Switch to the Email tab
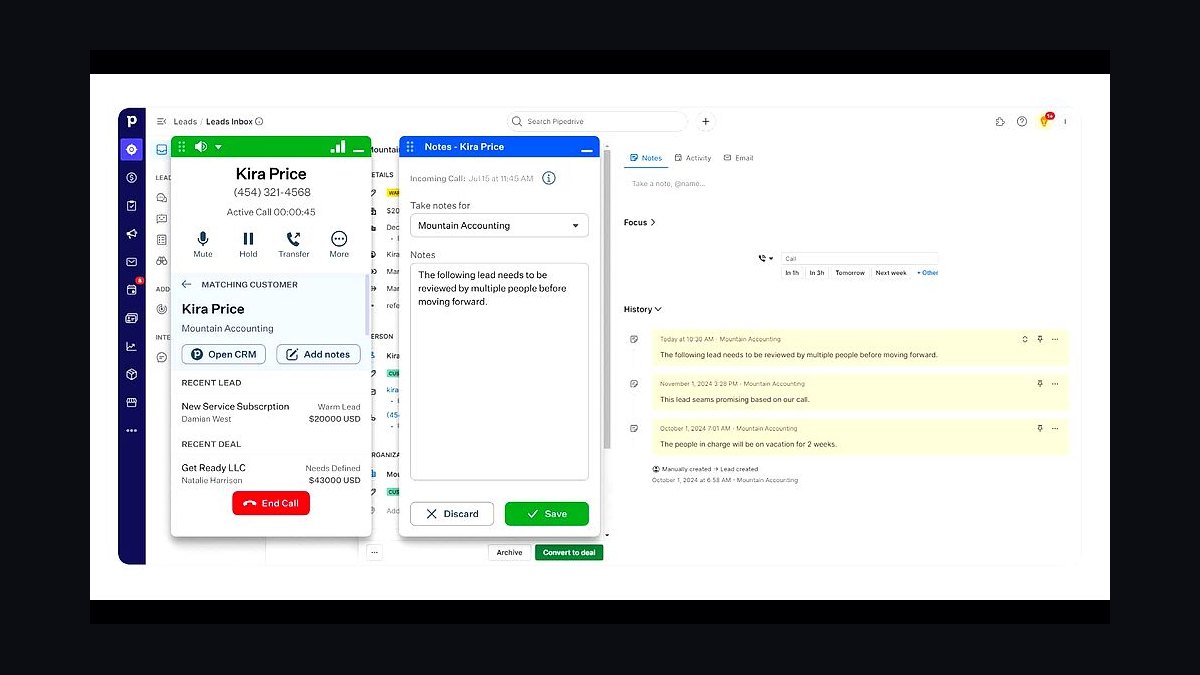 pyautogui.click(x=738, y=158)
